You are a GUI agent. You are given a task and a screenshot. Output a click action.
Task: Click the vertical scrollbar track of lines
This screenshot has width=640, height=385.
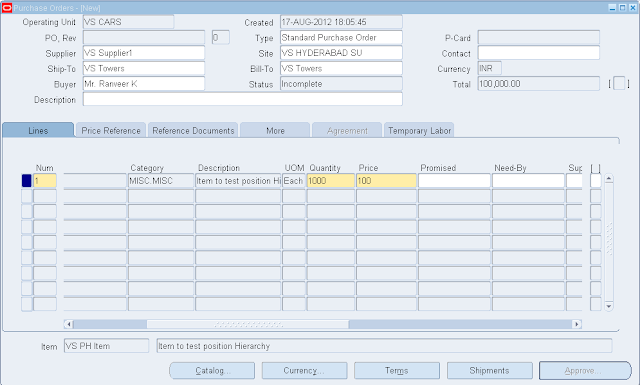609,242
